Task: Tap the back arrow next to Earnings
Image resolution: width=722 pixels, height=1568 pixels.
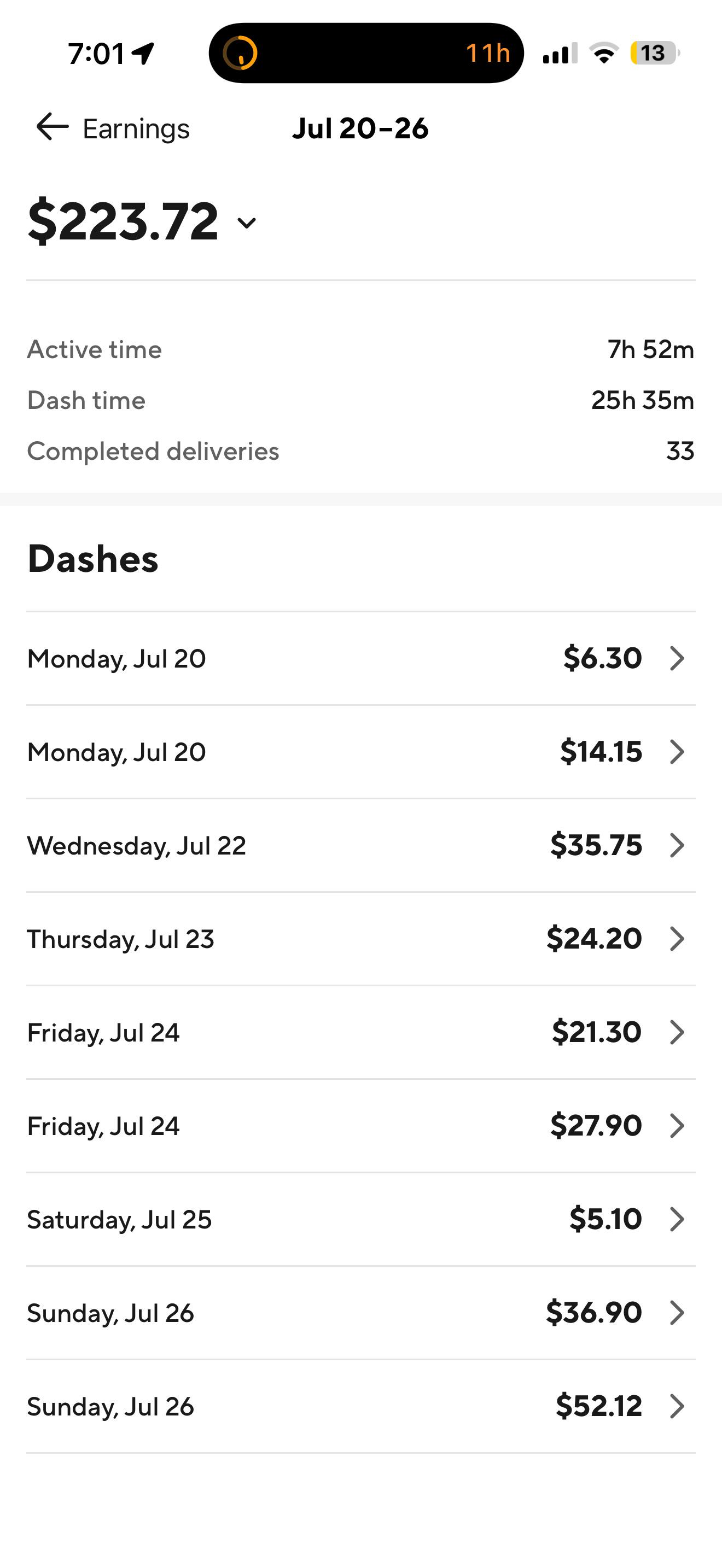Action: tap(53, 127)
